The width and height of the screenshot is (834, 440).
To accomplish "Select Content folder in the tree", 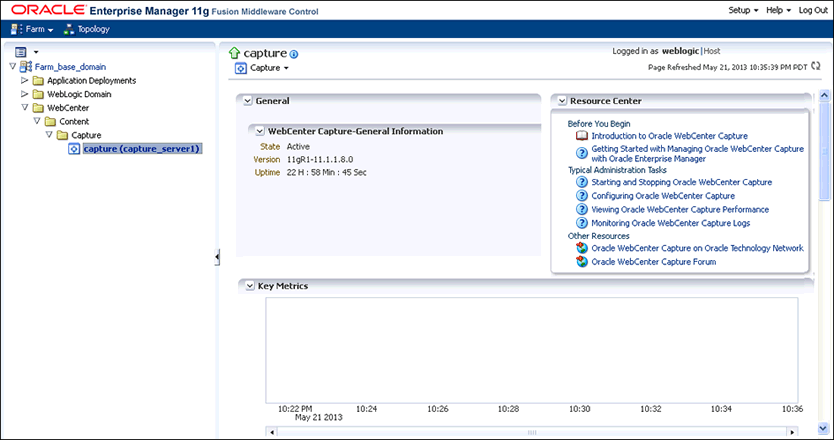I will 74,122.
